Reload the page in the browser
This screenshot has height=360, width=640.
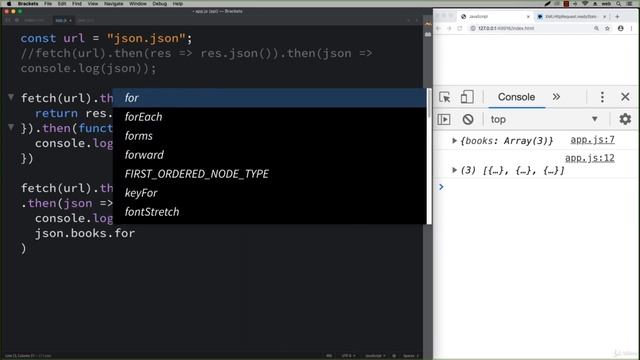click(460, 29)
